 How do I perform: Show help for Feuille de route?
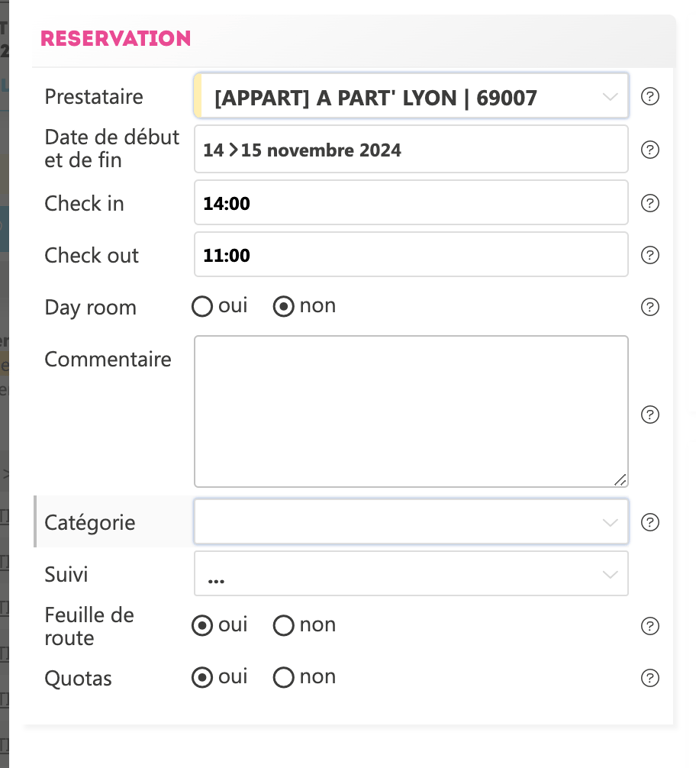point(650,626)
